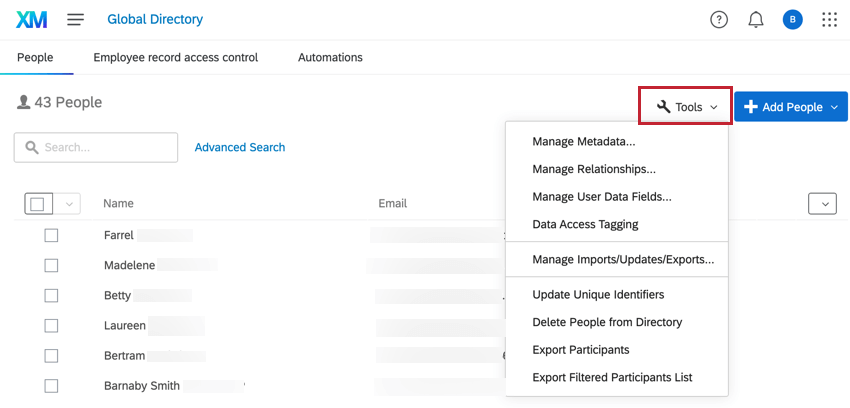This screenshot has height=408, width=850.
Task: Click the people count person icon
Action: coord(23,102)
